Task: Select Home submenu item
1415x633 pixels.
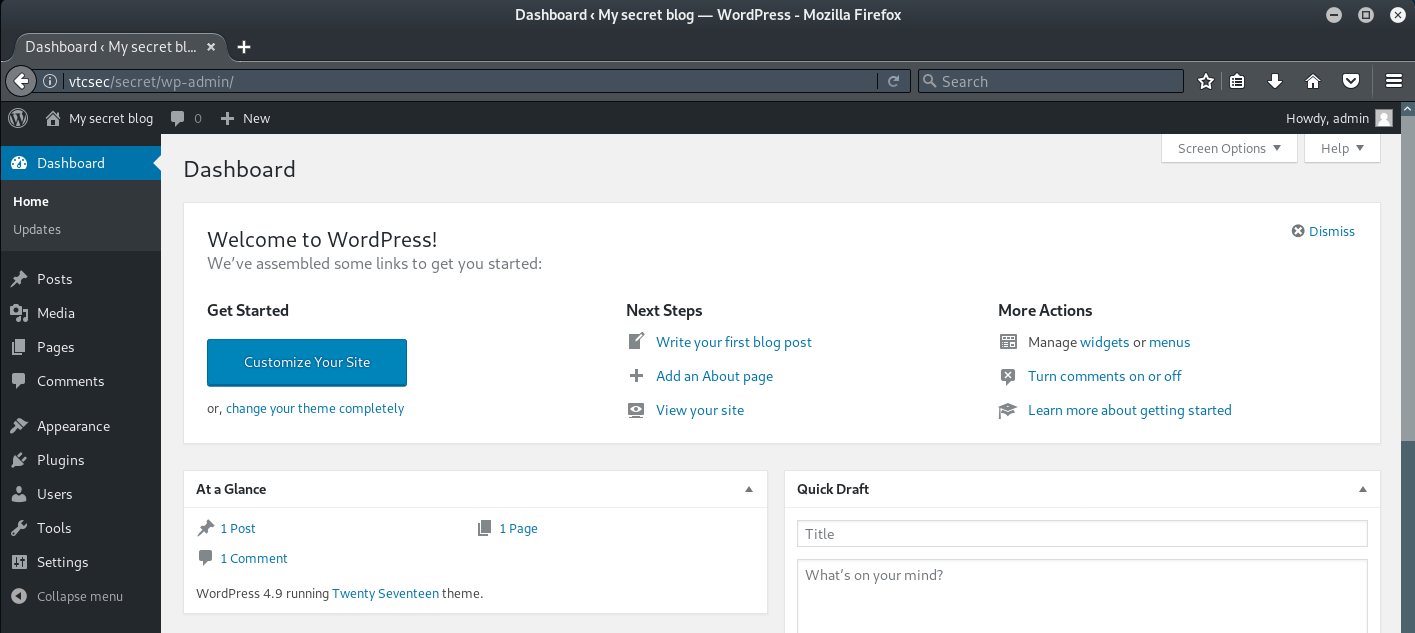Action: tap(31, 201)
